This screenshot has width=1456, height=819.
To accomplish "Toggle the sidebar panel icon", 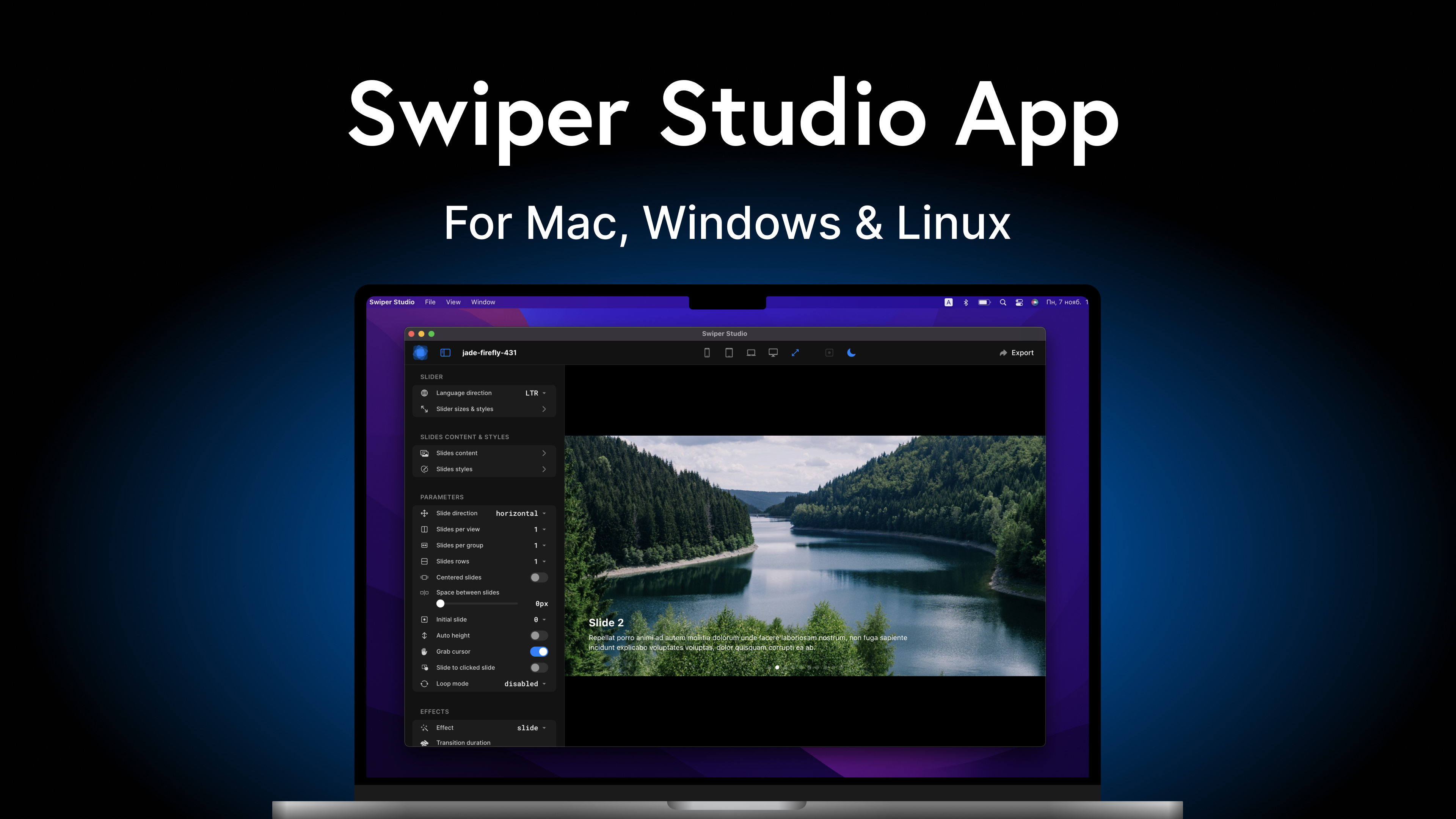I will tap(446, 353).
